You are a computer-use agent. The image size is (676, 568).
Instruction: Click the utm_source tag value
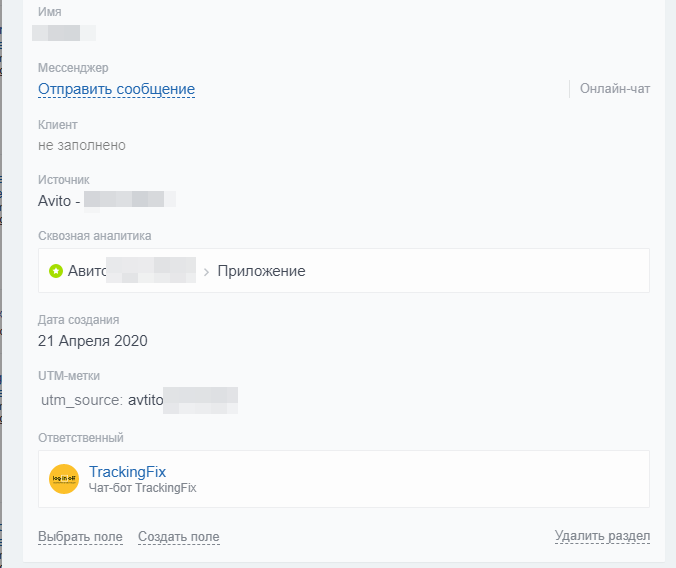182,400
